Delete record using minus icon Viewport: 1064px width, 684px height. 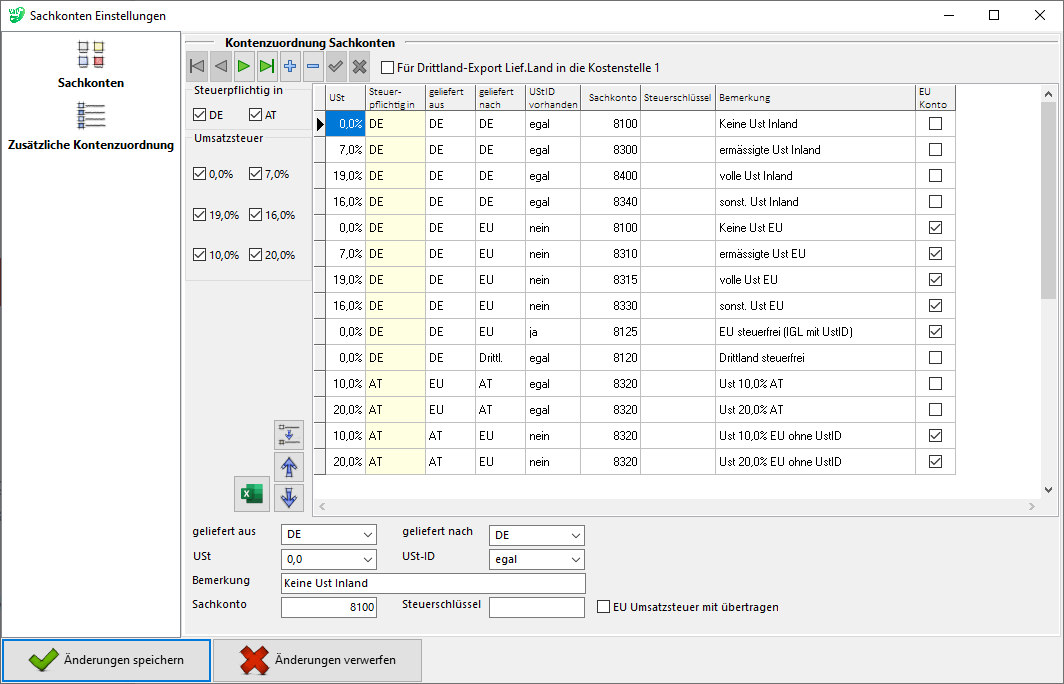click(313, 67)
